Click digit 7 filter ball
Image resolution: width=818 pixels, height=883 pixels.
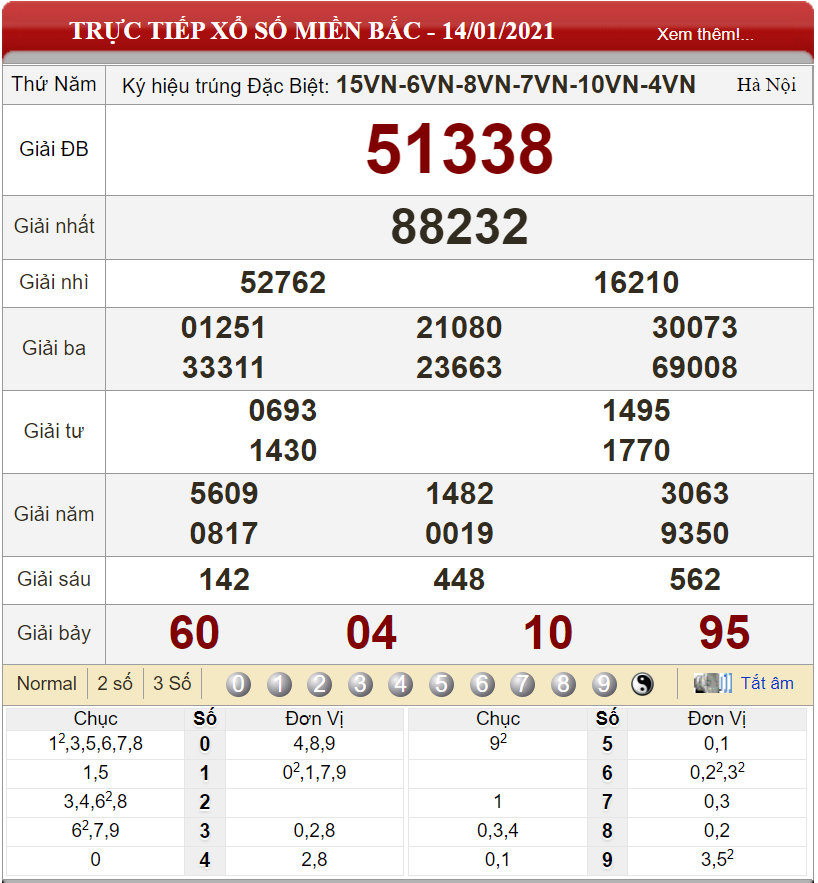(522, 684)
